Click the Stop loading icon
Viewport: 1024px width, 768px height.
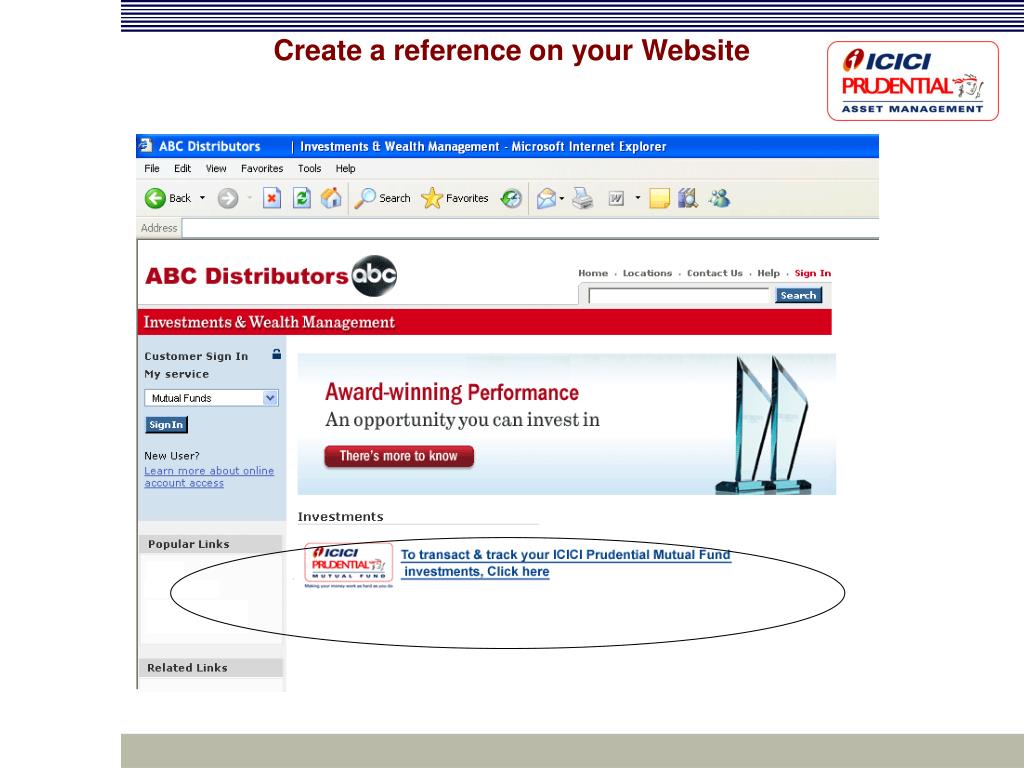coord(272,198)
